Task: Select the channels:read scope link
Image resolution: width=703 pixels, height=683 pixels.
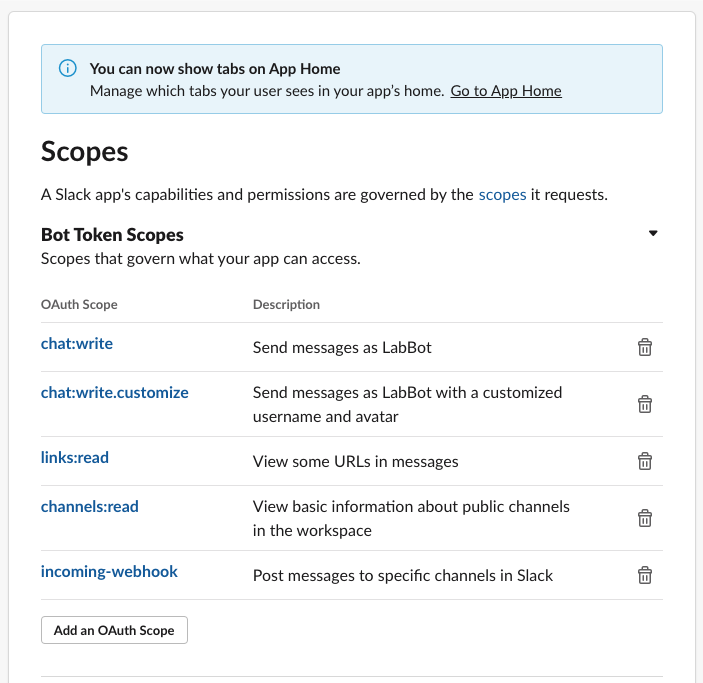Action: click(x=90, y=507)
